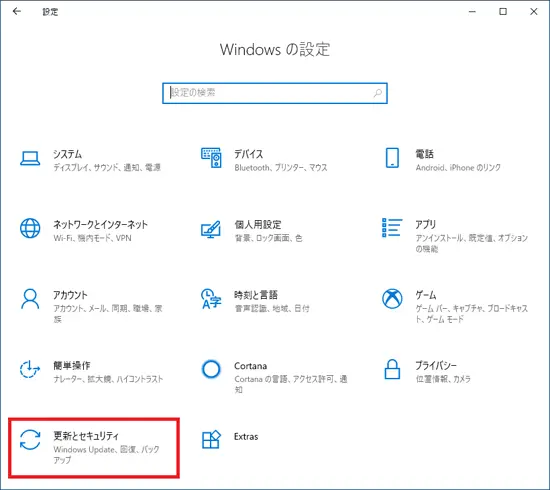
Task: Open the ゲーム Xbox icon
Action: [x=392, y=299]
